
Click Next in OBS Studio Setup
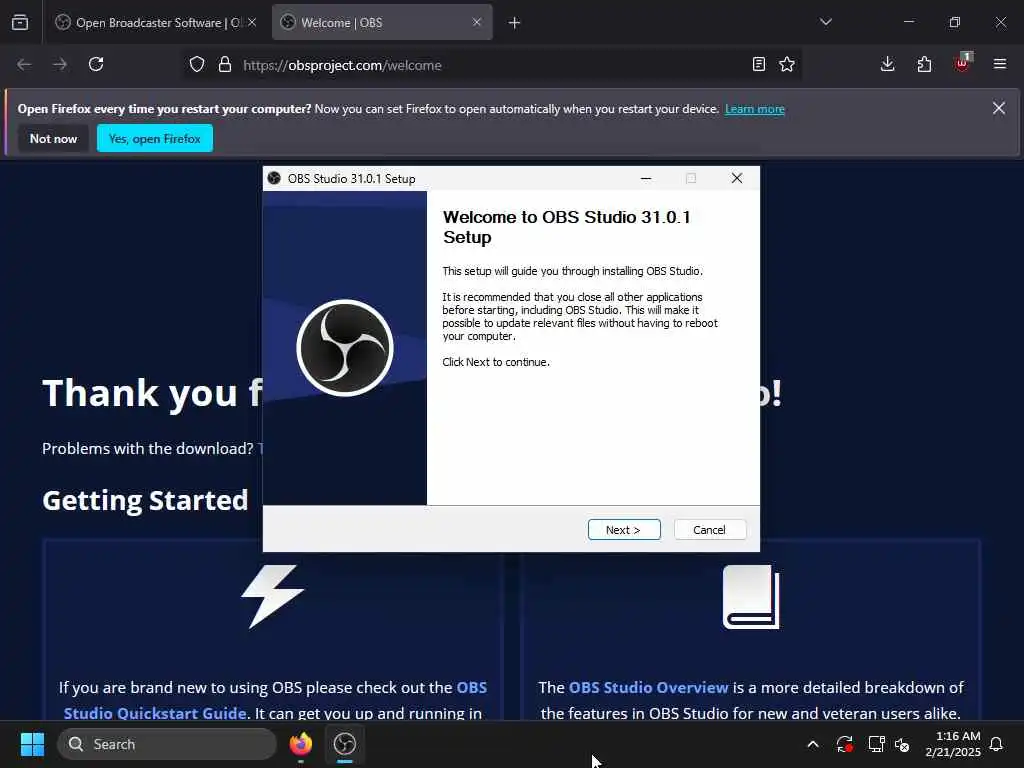click(x=624, y=530)
